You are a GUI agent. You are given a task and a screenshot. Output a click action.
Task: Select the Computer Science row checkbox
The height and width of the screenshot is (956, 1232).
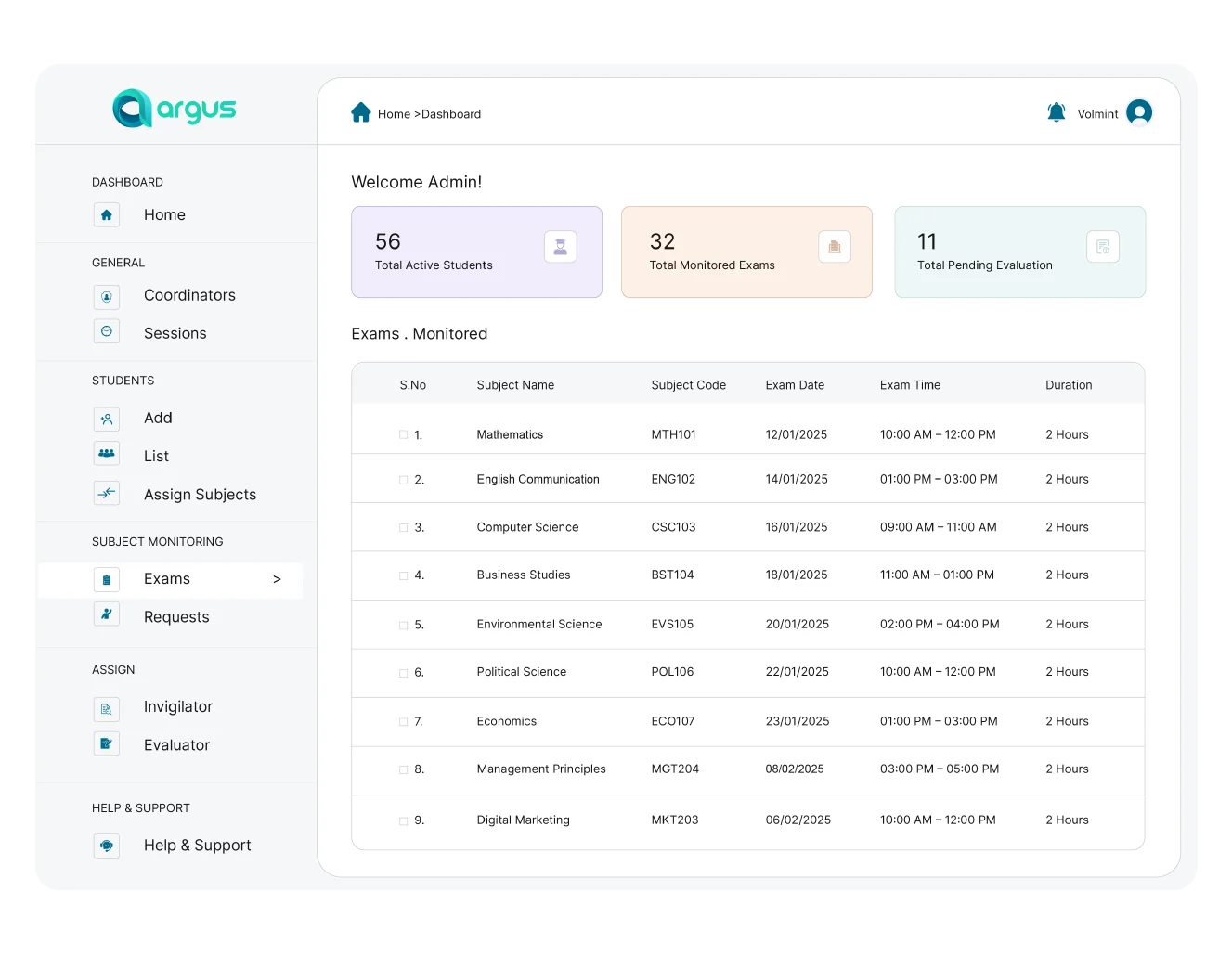click(x=404, y=527)
